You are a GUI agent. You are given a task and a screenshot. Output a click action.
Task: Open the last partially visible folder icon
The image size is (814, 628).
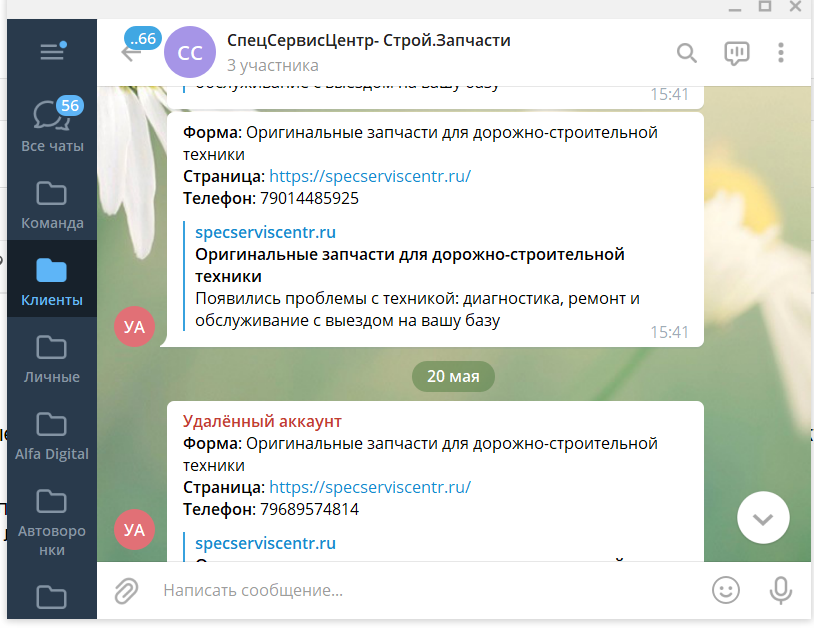(x=51, y=597)
